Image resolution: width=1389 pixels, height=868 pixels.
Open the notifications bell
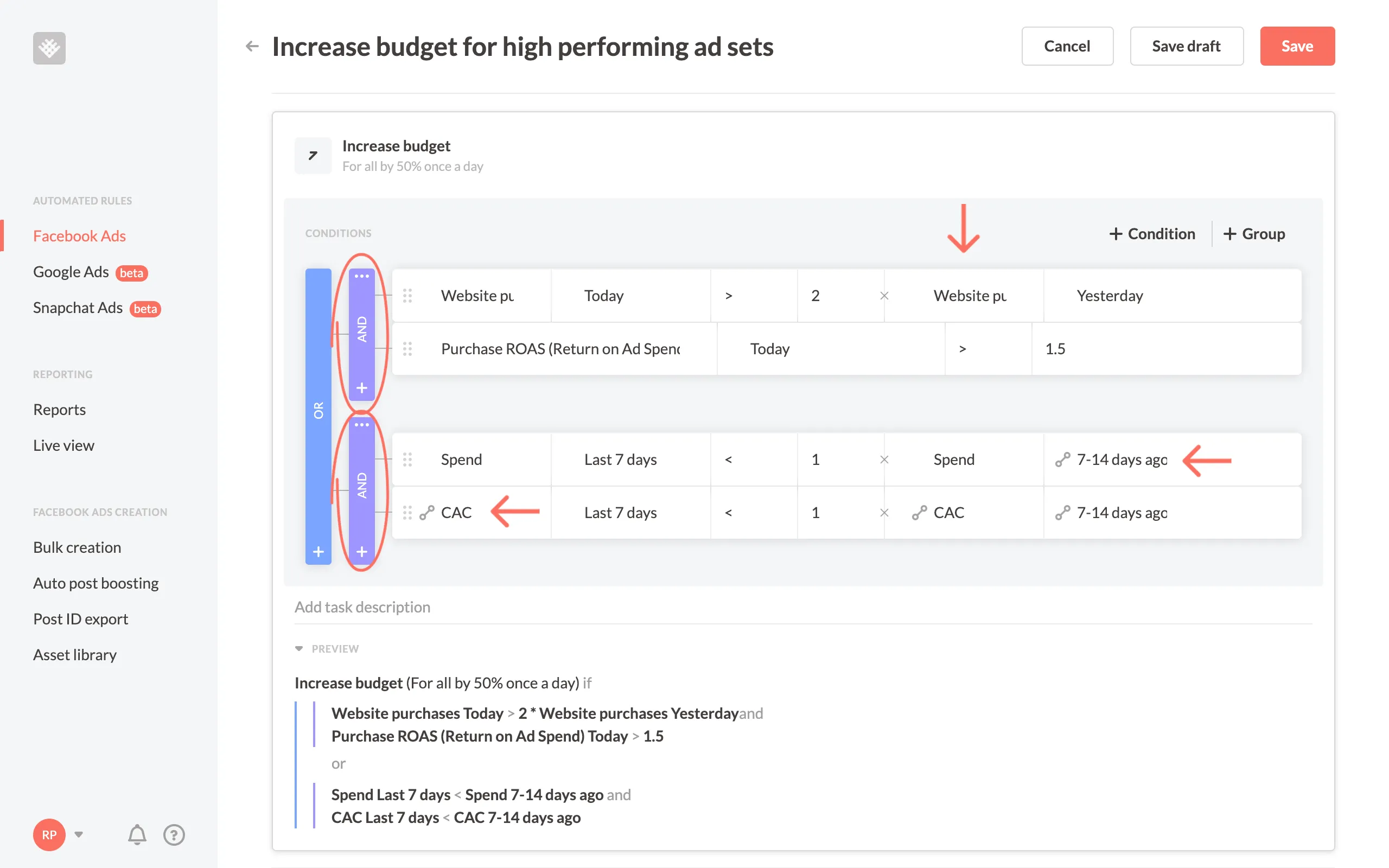tap(137, 834)
